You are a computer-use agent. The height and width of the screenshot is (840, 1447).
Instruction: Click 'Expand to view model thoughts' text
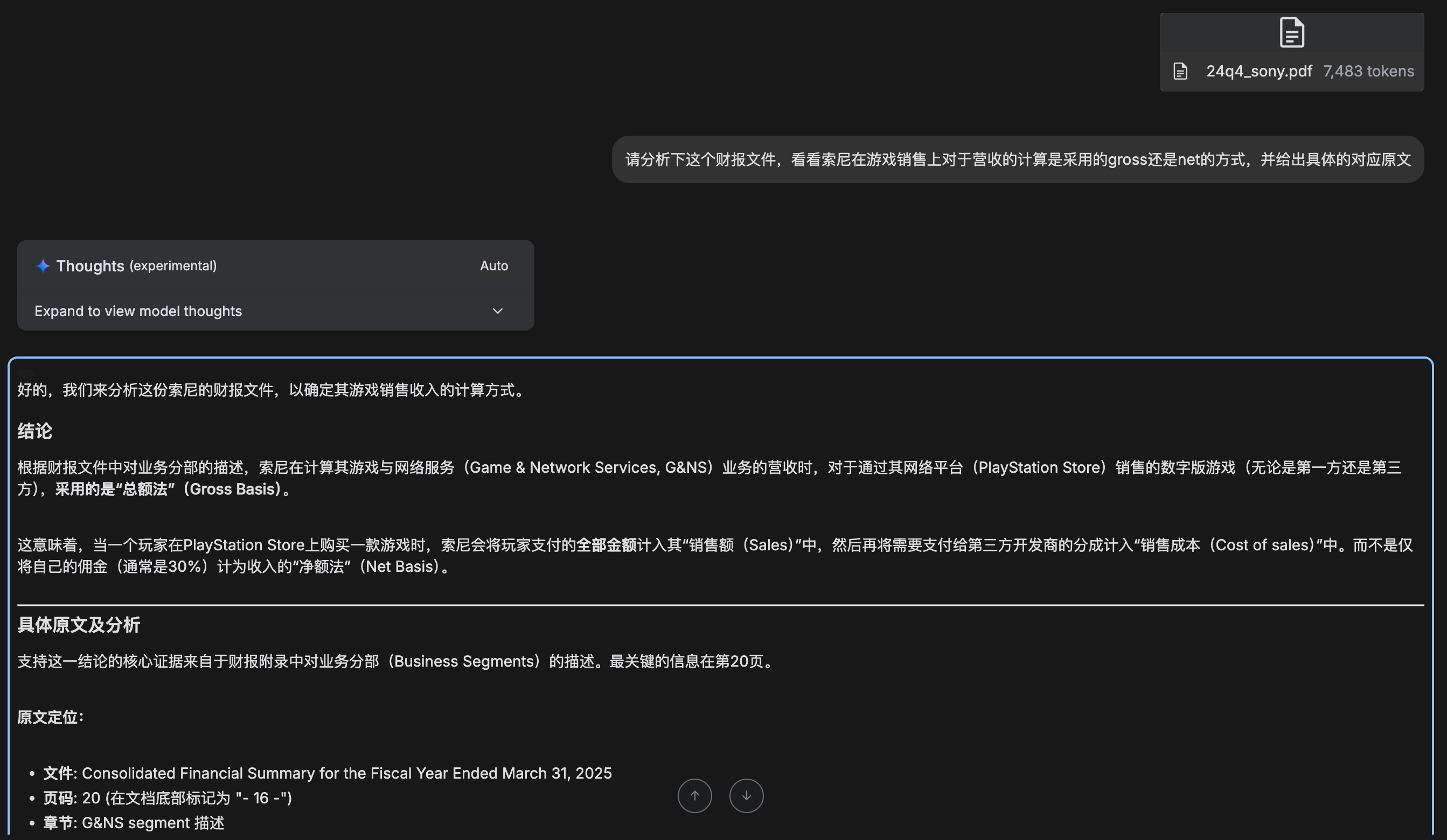pos(138,311)
